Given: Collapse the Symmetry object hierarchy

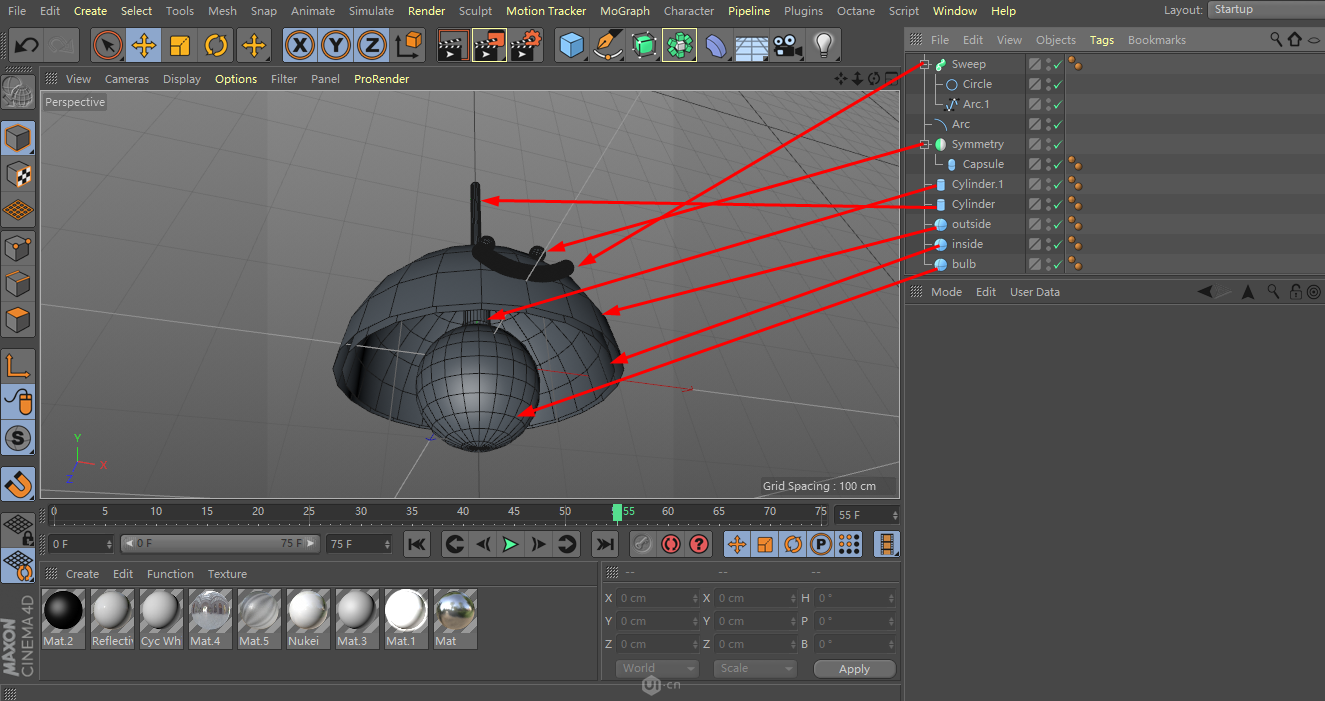Looking at the screenshot, I should point(925,144).
